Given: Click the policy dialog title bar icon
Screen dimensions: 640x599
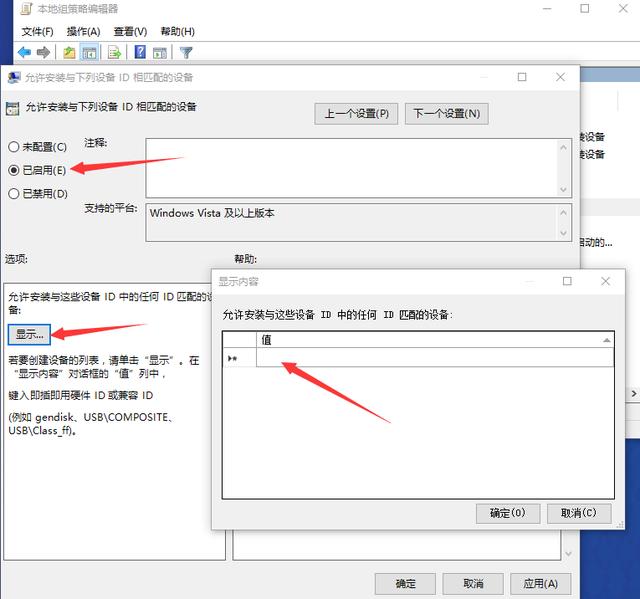Looking at the screenshot, I should pos(14,78).
